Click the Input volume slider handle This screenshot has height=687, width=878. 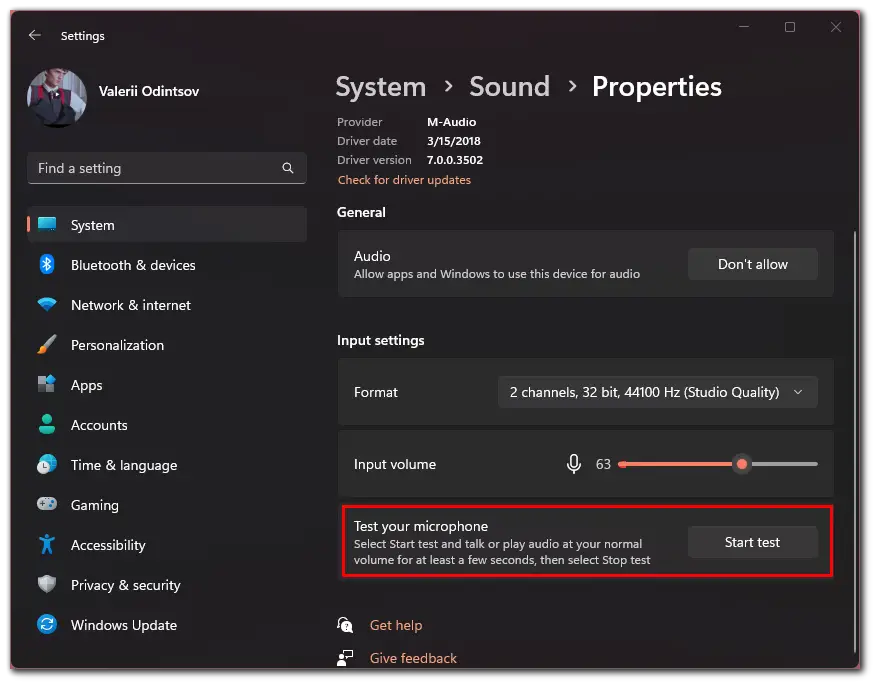tap(742, 464)
